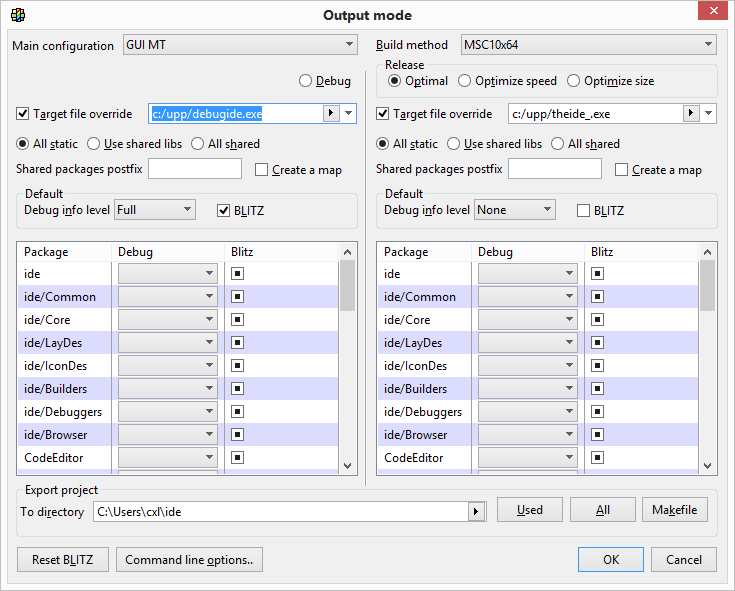Click the left package list scrollbar thumb
This screenshot has height=591, width=735.
coord(347,286)
